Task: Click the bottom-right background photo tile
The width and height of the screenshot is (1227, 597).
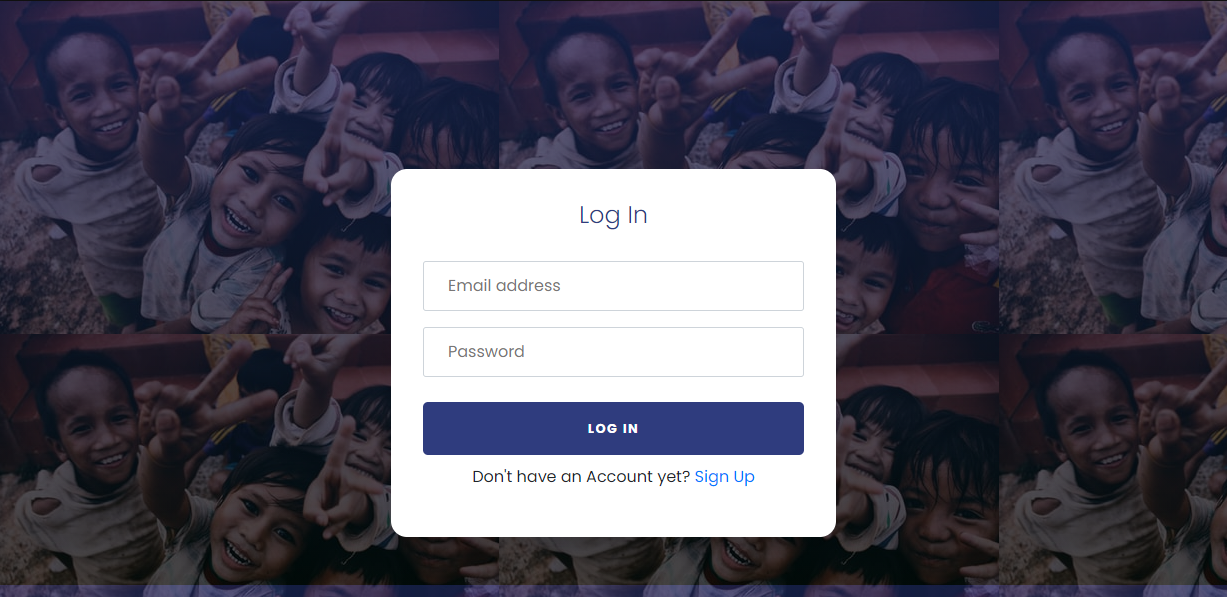Action: click(x=1113, y=460)
